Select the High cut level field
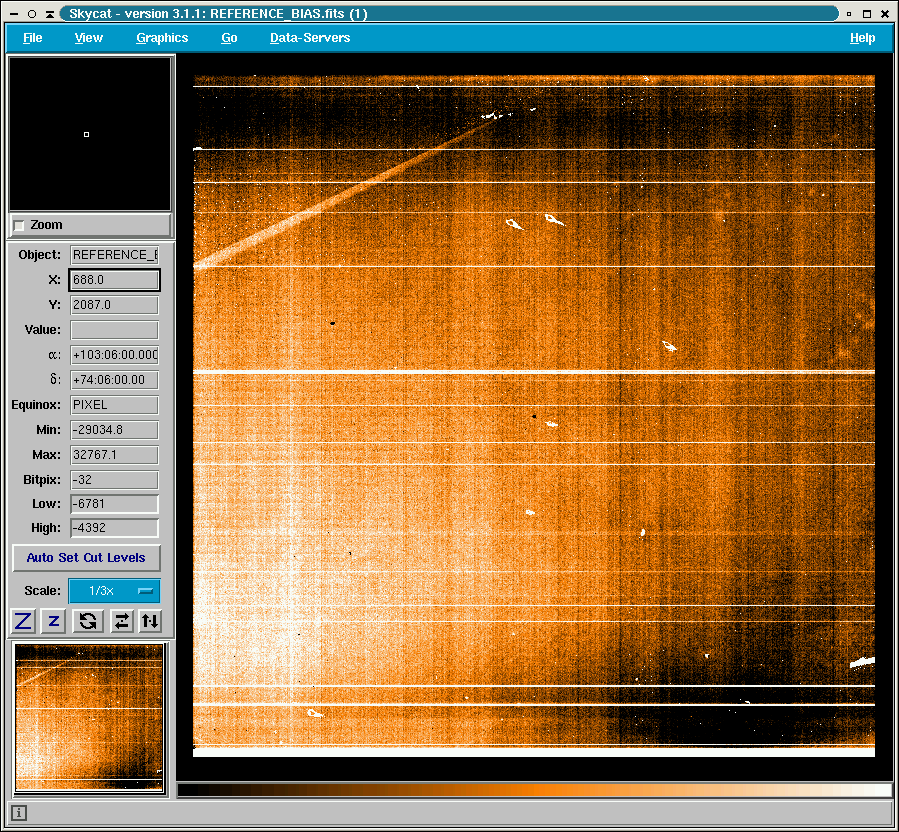This screenshot has width=899, height=832. click(x=114, y=528)
